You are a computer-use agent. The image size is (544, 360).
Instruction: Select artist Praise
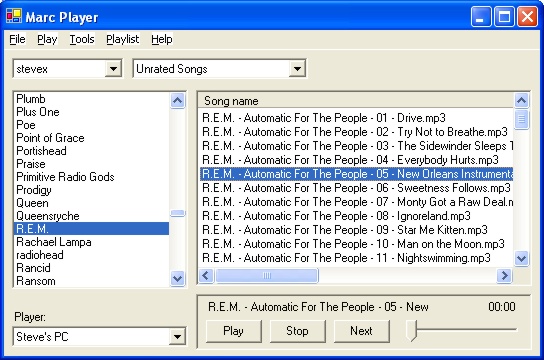[x=92, y=164]
